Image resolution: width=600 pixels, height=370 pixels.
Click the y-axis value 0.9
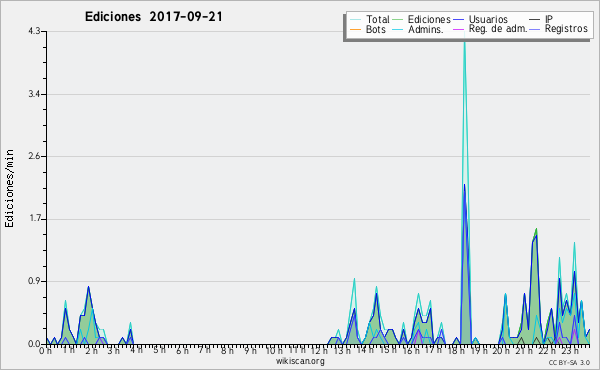(34, 282)
